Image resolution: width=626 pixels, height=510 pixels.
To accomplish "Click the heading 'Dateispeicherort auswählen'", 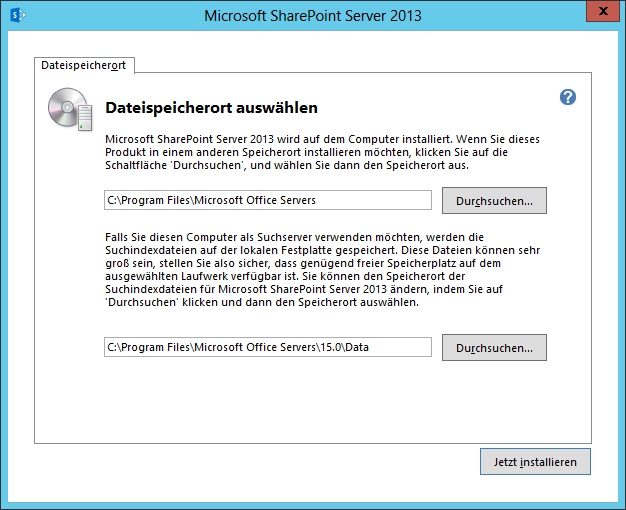I will click(211, 107).
